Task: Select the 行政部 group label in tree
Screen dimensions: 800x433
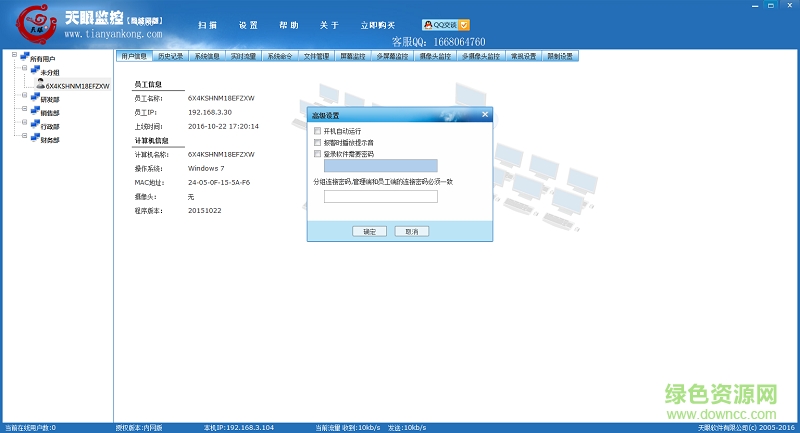Action: point(50,126)
